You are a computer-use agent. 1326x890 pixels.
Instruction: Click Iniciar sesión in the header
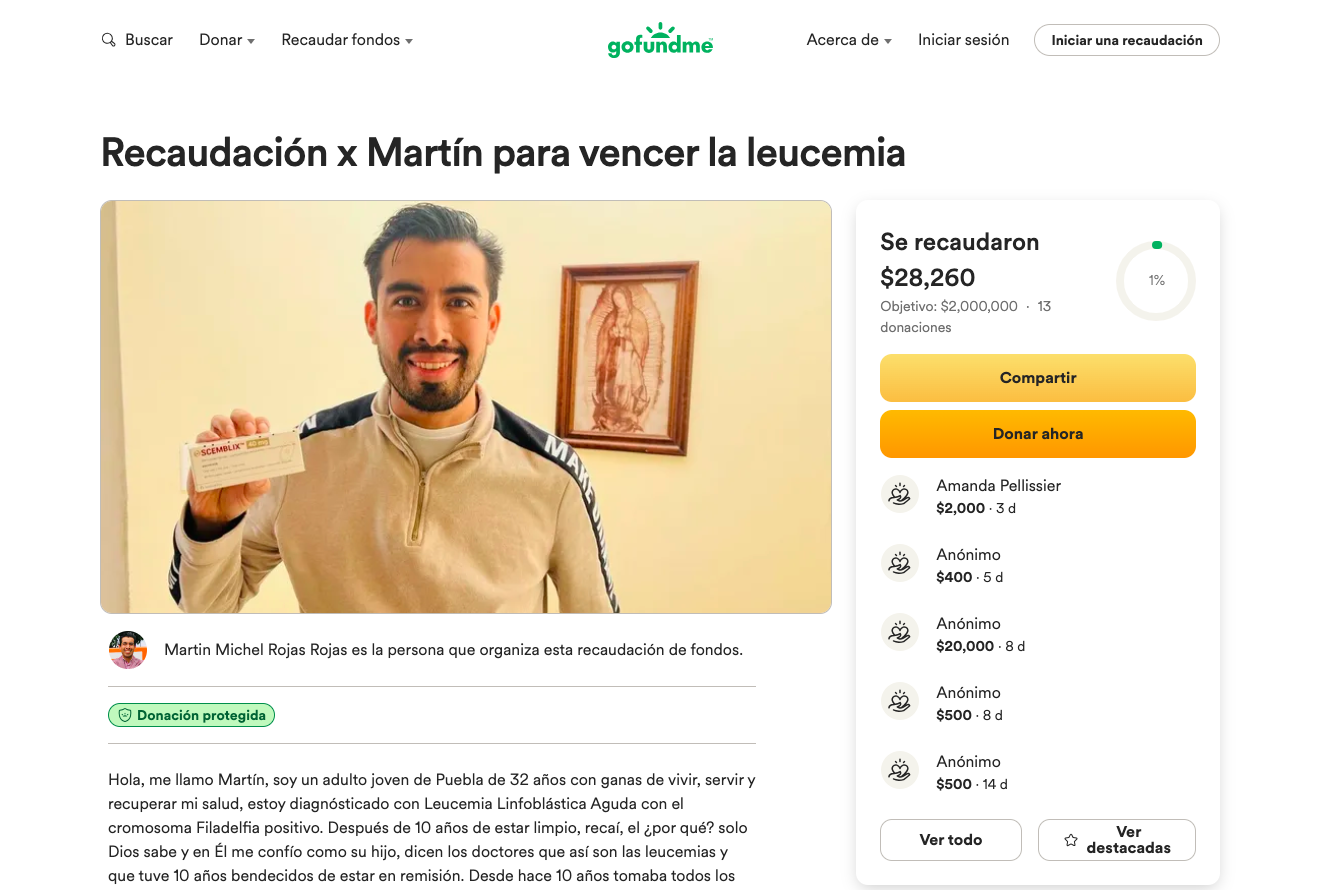(x=963, y=40)
